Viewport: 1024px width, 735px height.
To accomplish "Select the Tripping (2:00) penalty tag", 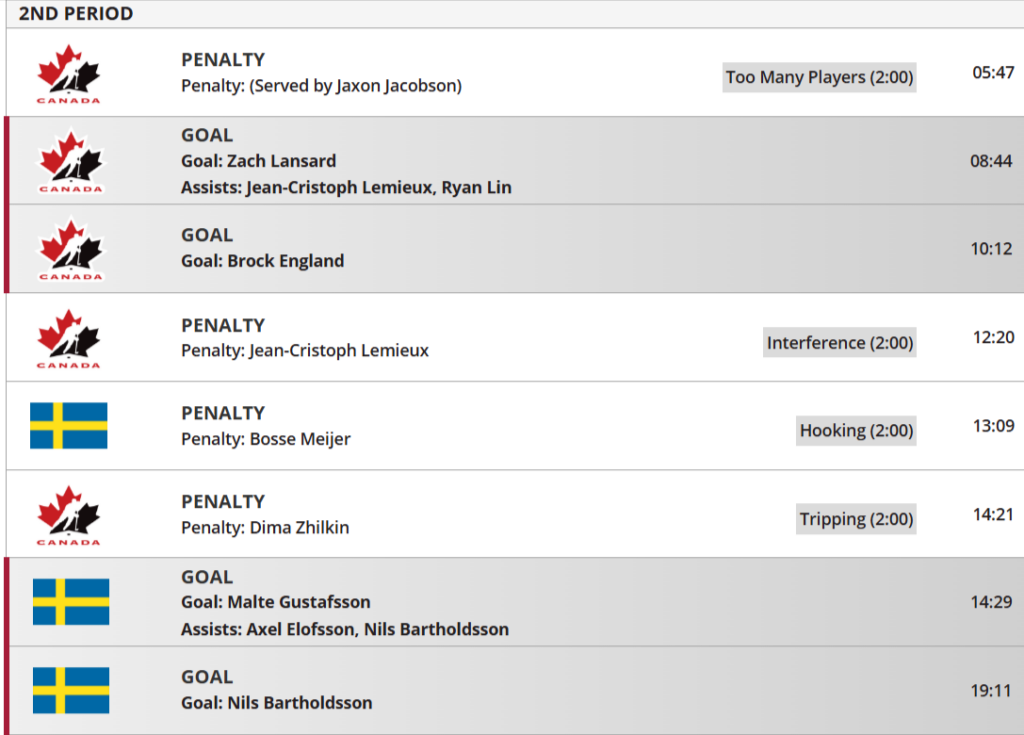I will pyautogui.click(x=856, y=519).
